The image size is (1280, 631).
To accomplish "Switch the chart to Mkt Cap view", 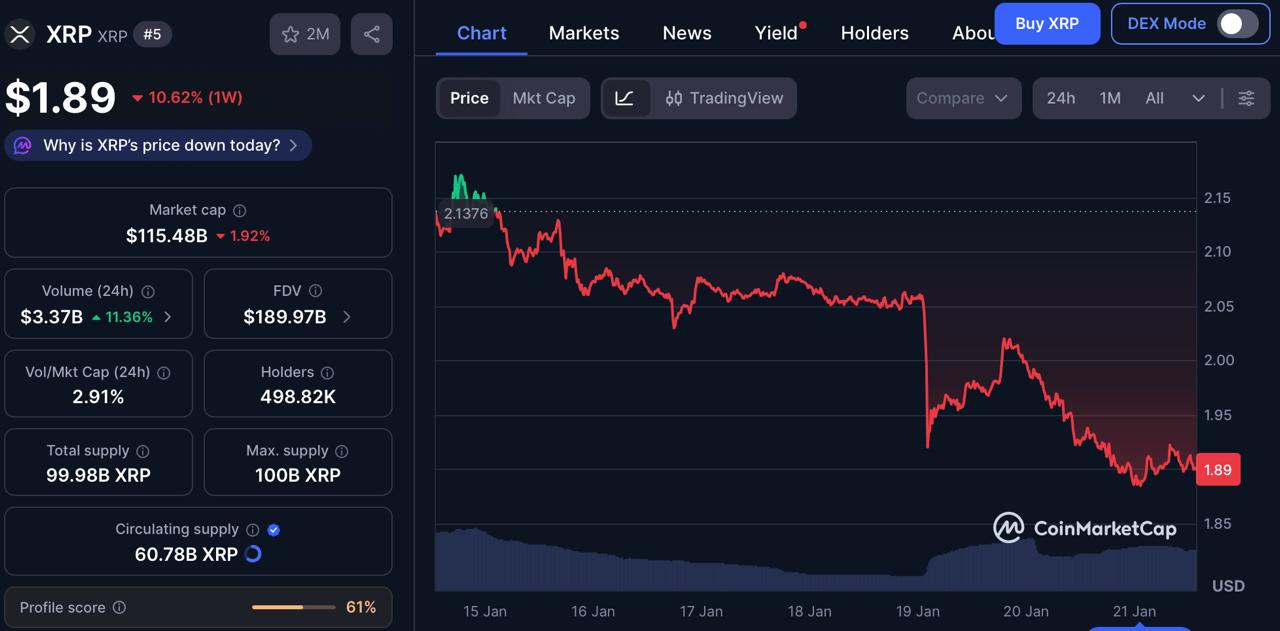I will pos(543,98).
